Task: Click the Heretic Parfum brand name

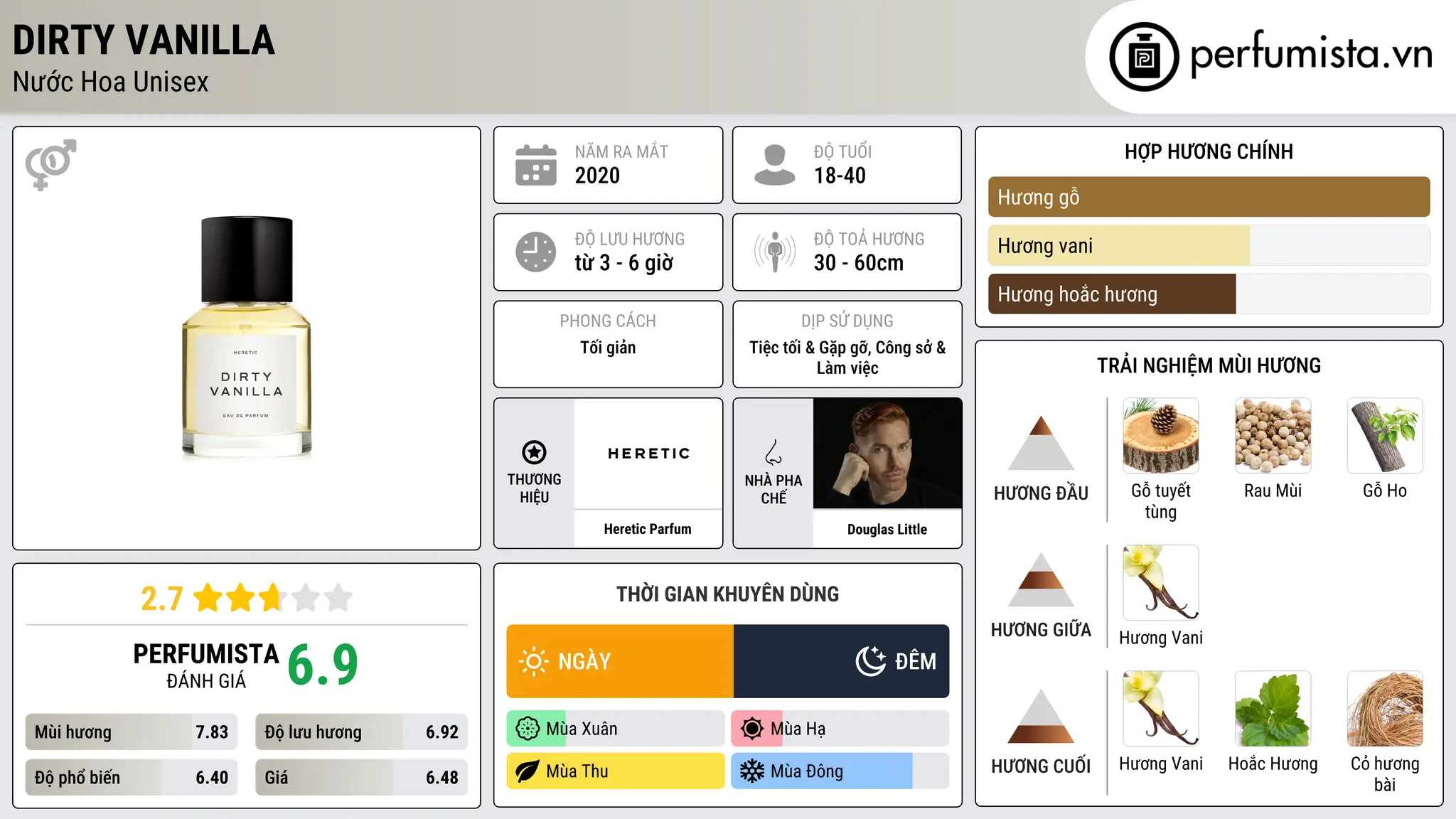Action: tap(648, 529)
